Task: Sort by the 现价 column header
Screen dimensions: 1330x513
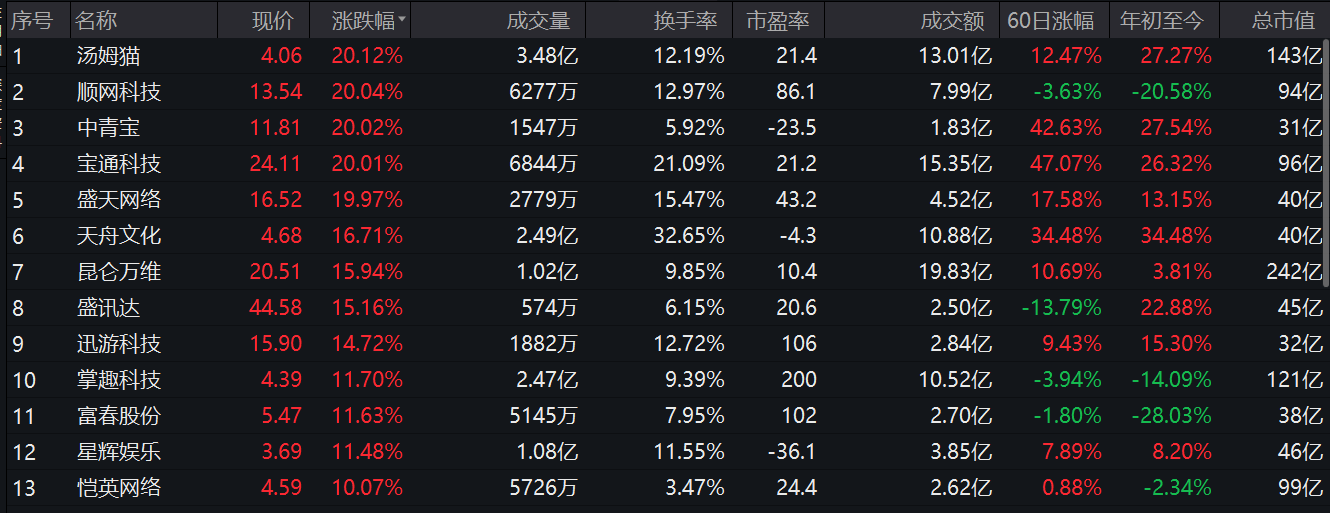Action: click(273, 20)
